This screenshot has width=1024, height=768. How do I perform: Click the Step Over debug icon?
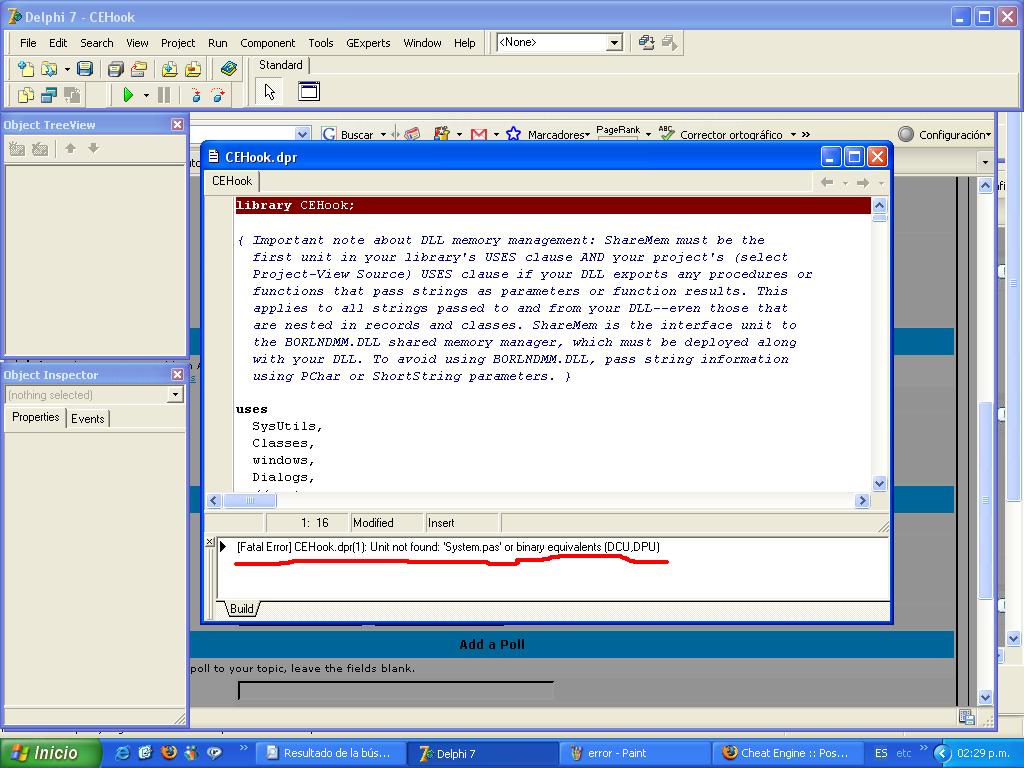pyautogui.click(x=218, y=95)
